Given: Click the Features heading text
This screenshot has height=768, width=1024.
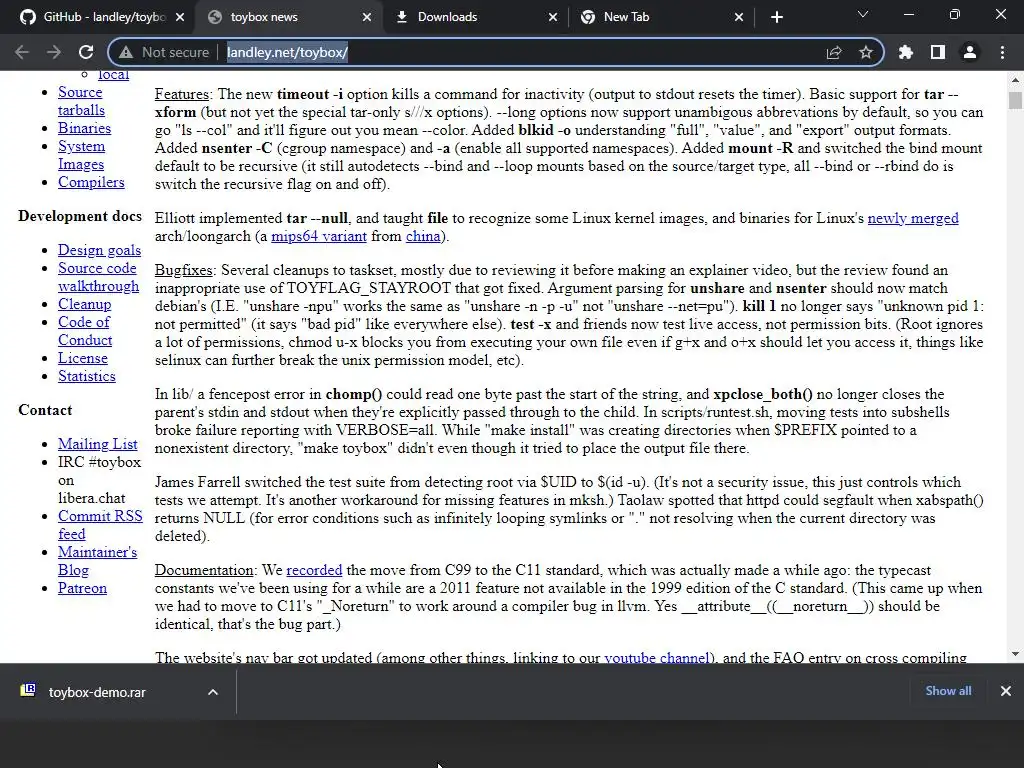Looking at the screenshot, I should tap(182, 94).
